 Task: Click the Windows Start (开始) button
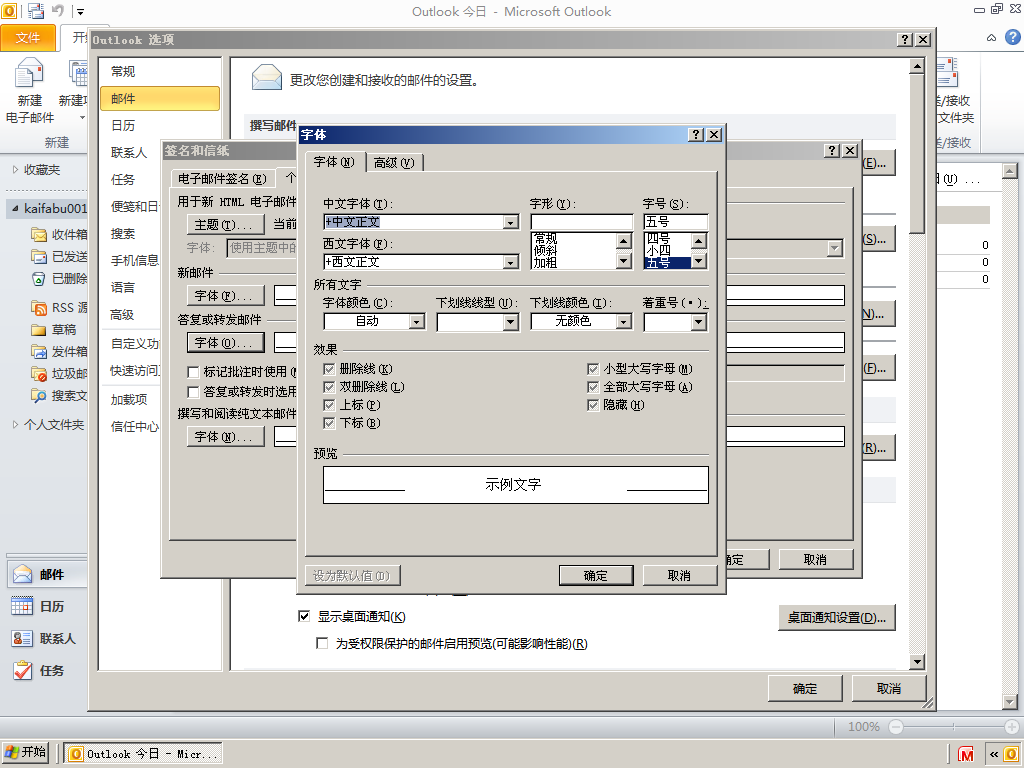(x=25, y=752)
